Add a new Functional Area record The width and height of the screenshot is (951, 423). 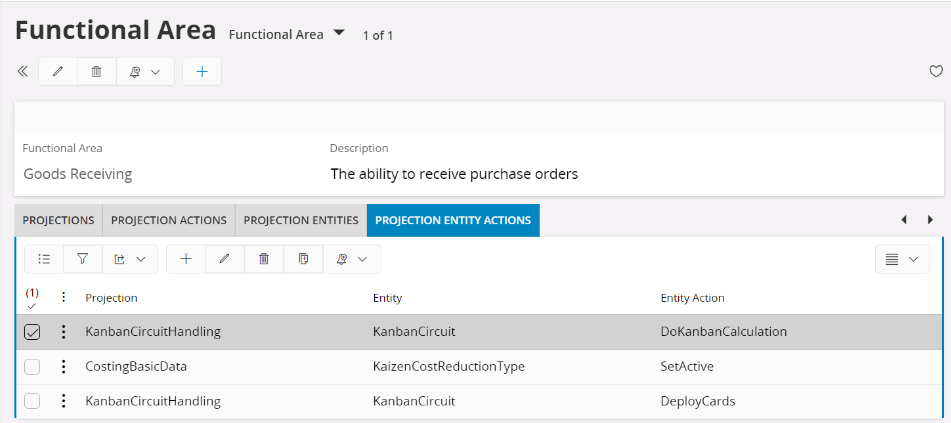coord(202,72)
